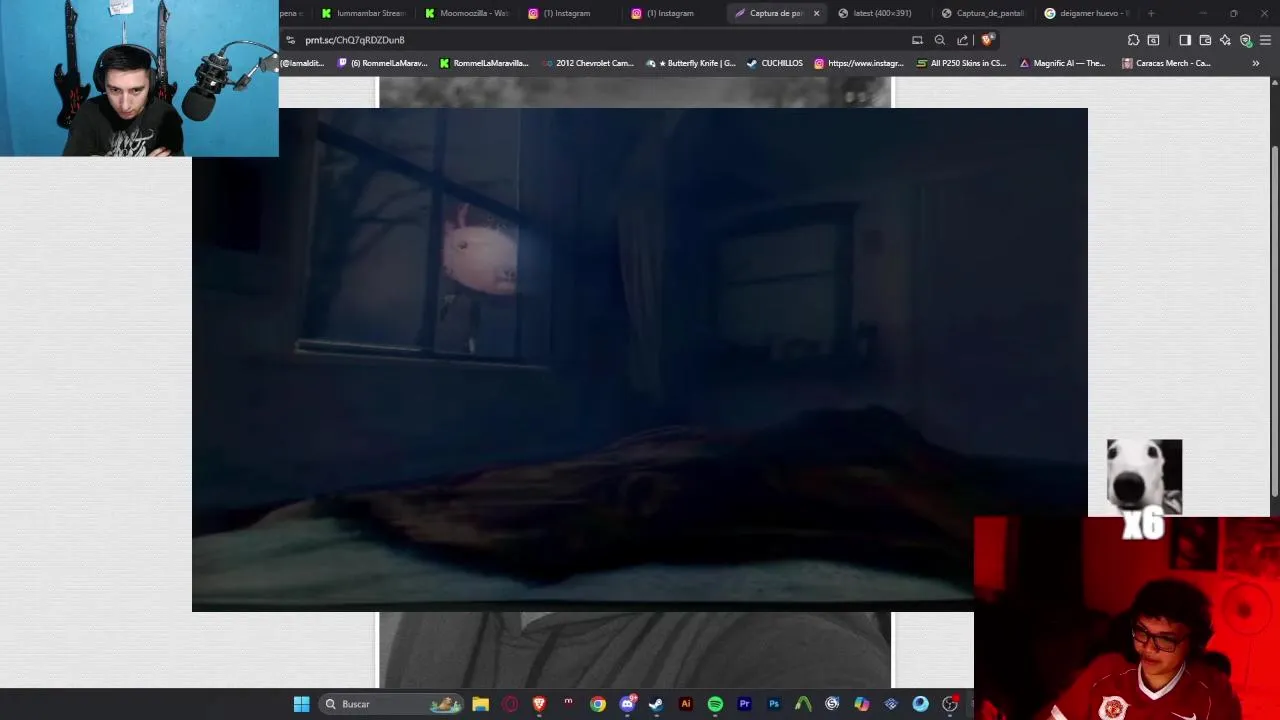The height and width of the screenshot is (720, 1280).
Task: Open All P250 Skins in CS bookmark
Action: point(961,63)
